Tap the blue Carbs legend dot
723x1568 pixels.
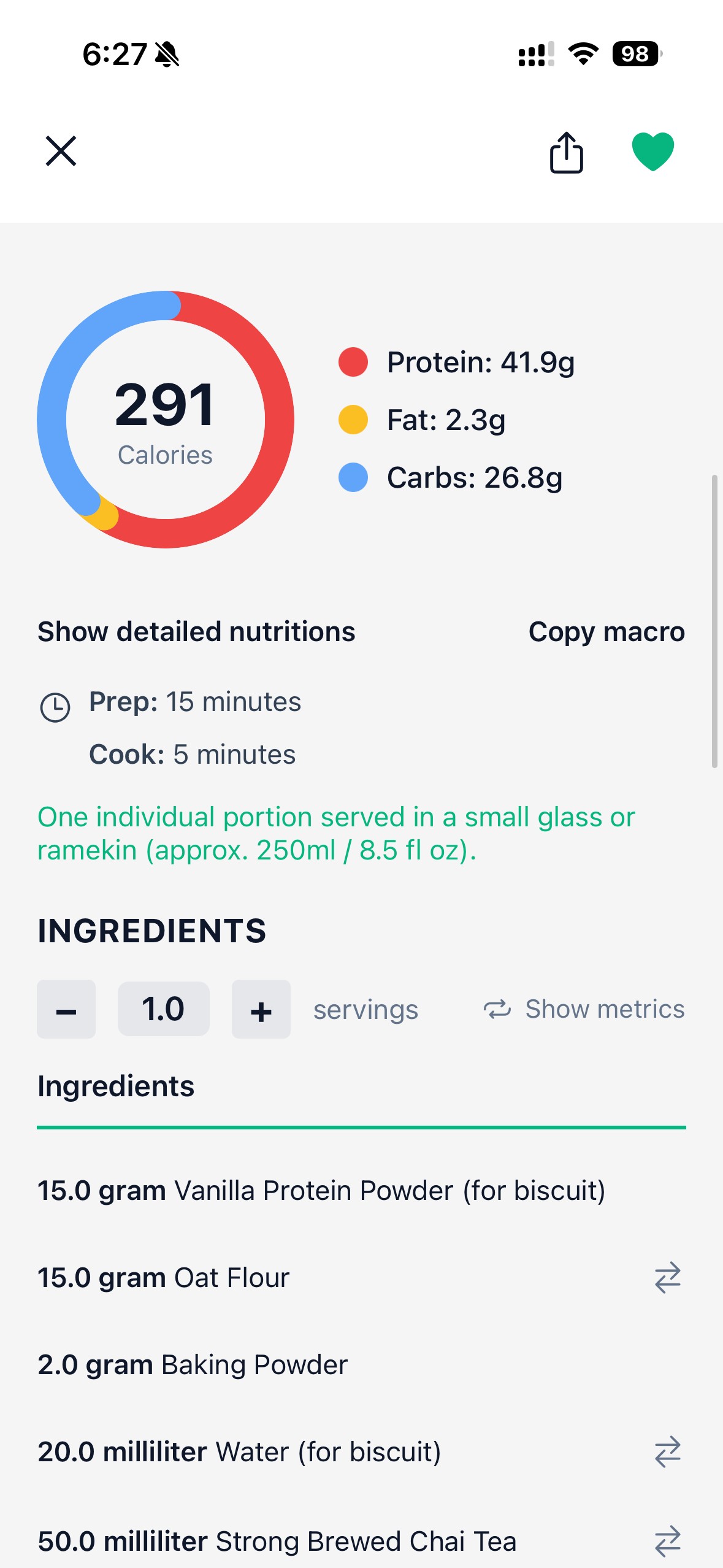pos(353,477)
